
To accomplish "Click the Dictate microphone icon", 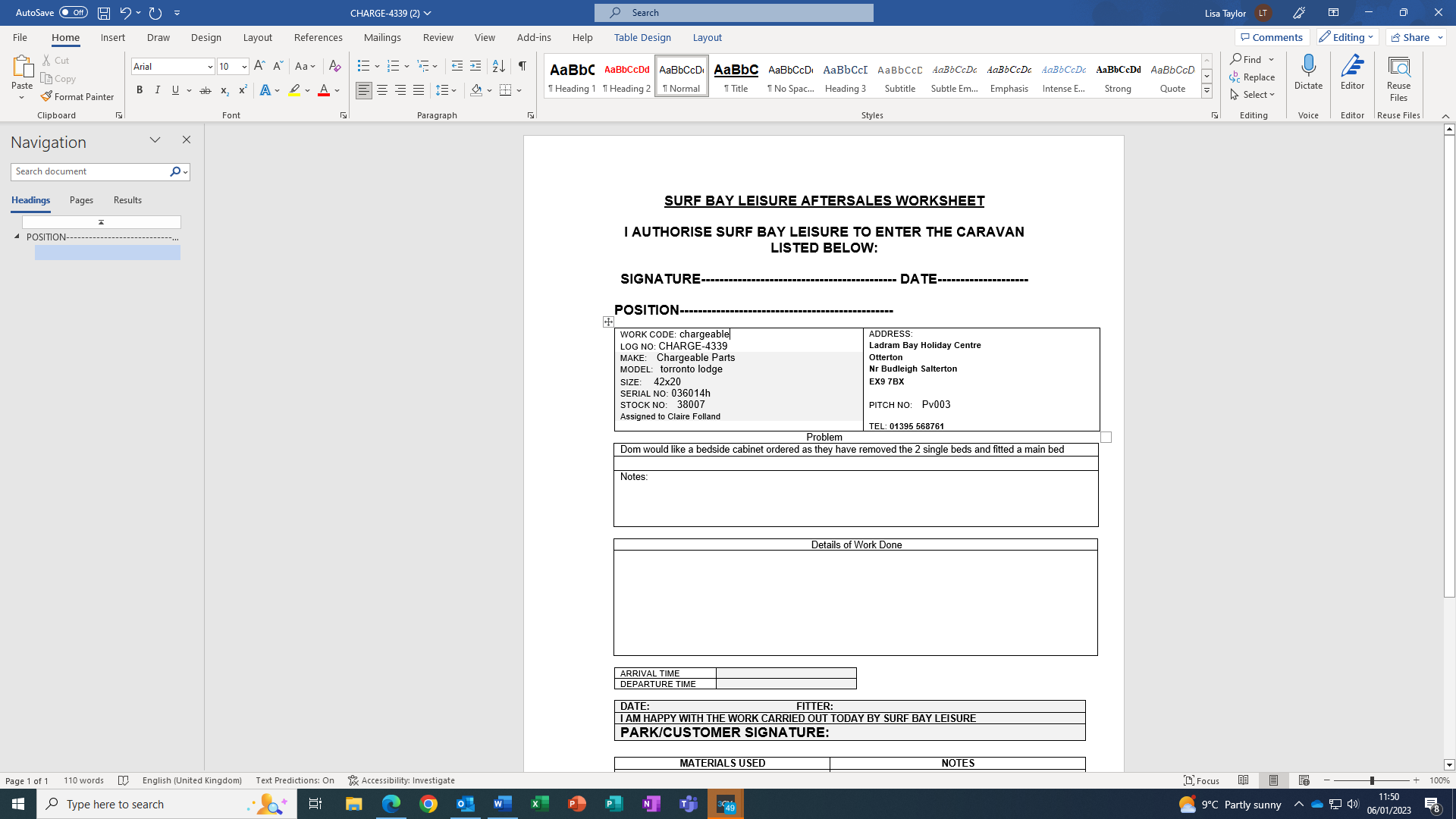I will pyautogui.click(x=1308, y=67).
